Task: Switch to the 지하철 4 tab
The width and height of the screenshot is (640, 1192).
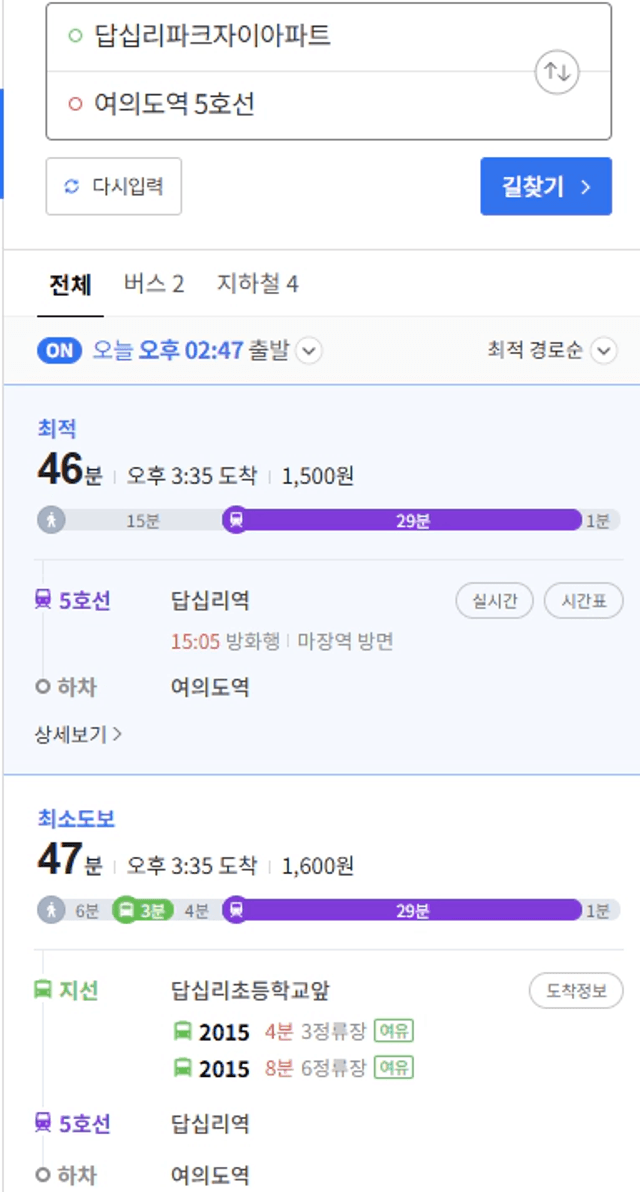Action: click(x=258, y=284)
